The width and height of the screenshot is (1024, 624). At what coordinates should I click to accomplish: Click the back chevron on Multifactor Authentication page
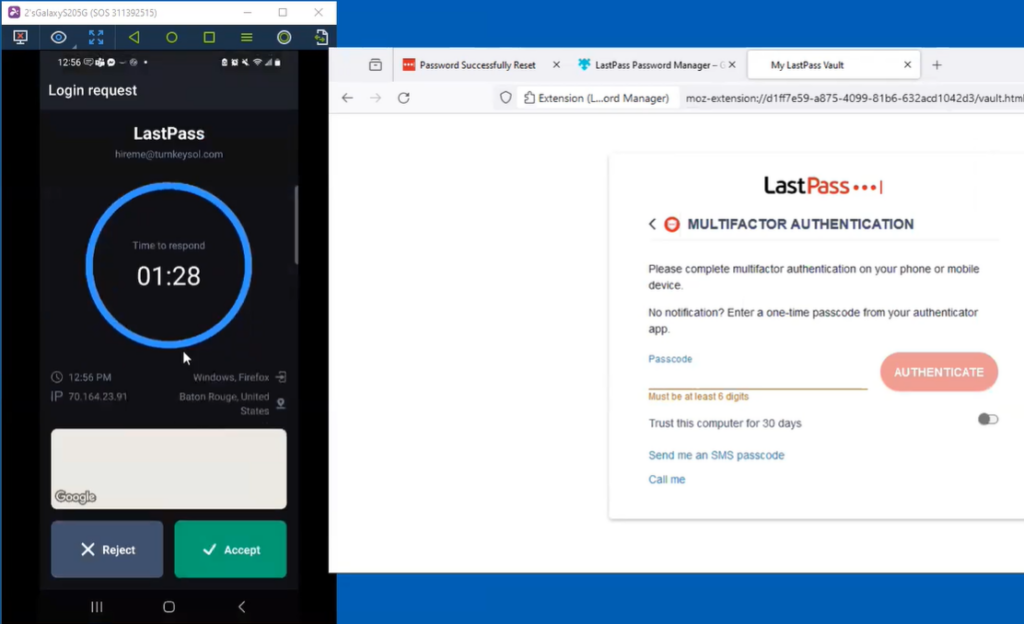click(652, 224)
